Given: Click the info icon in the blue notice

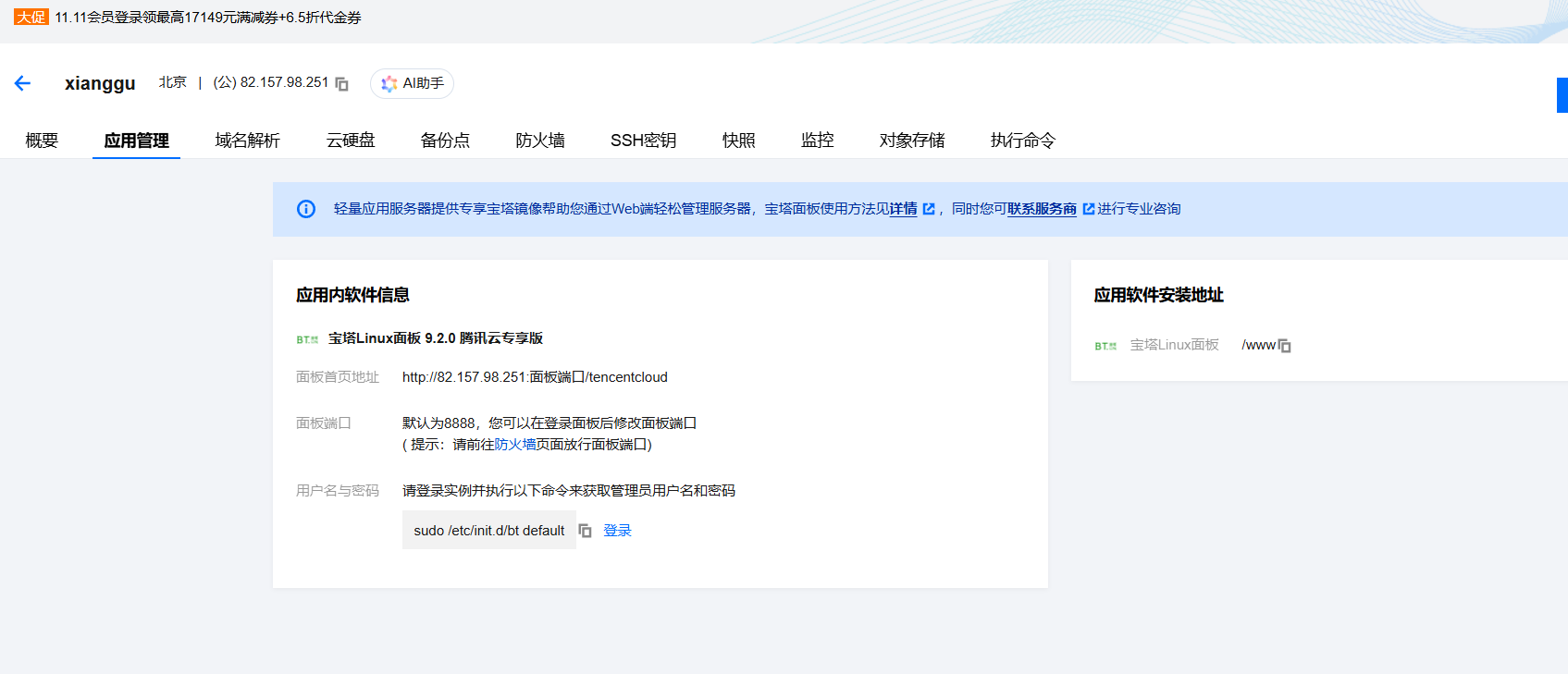Looking at the screenshot, I should pyautogui.click(x=306, y=209).
